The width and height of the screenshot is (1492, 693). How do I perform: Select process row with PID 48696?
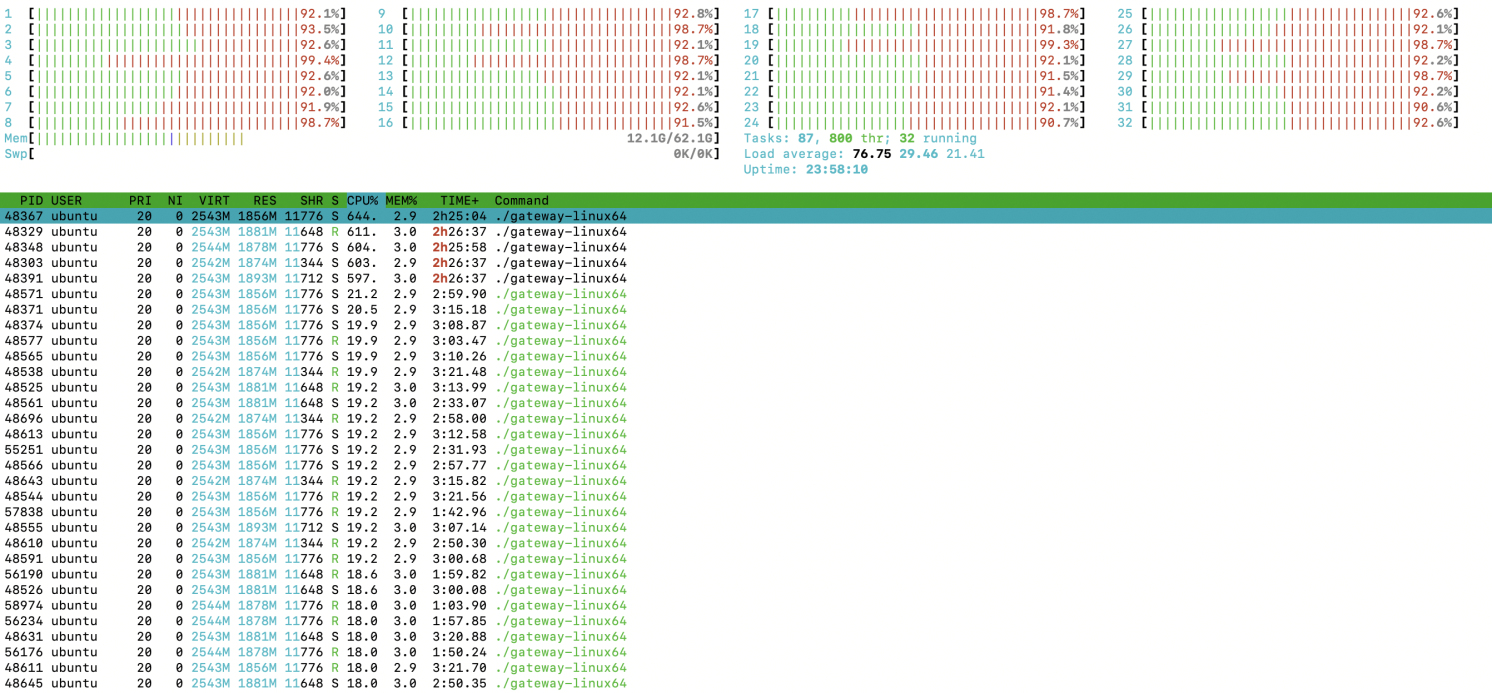tap(746, 418)
